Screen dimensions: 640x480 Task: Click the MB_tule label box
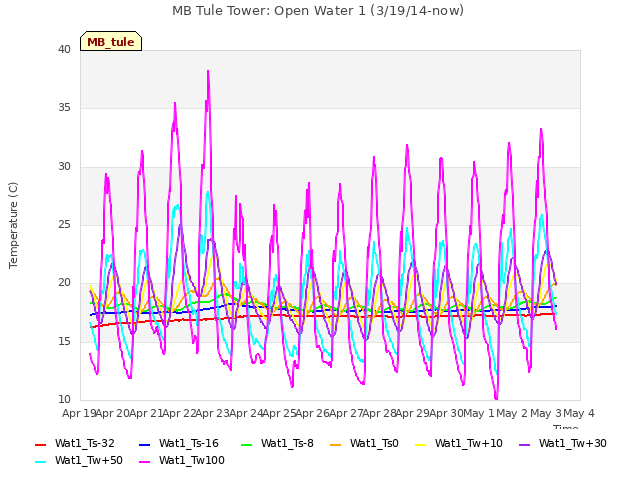point(111,41)
